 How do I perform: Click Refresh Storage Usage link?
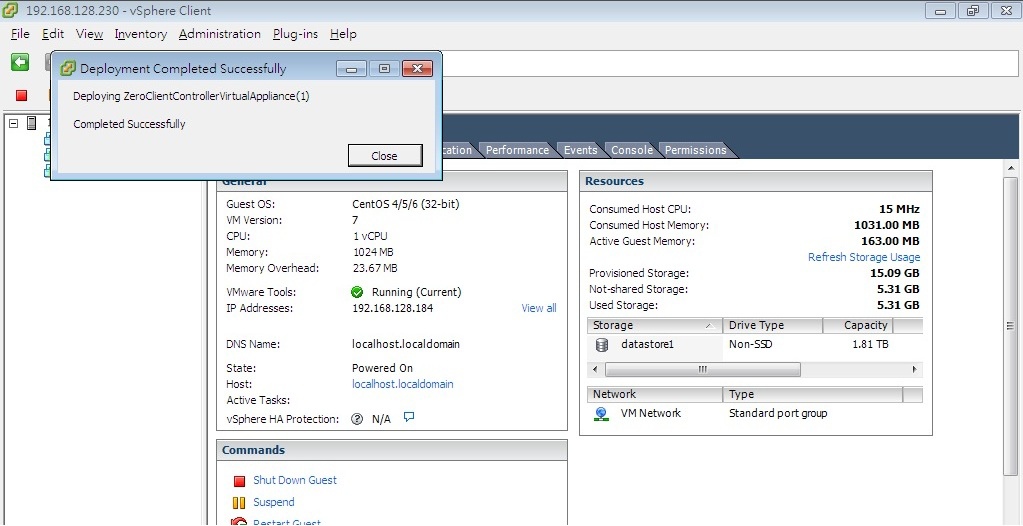click(864, 257)
